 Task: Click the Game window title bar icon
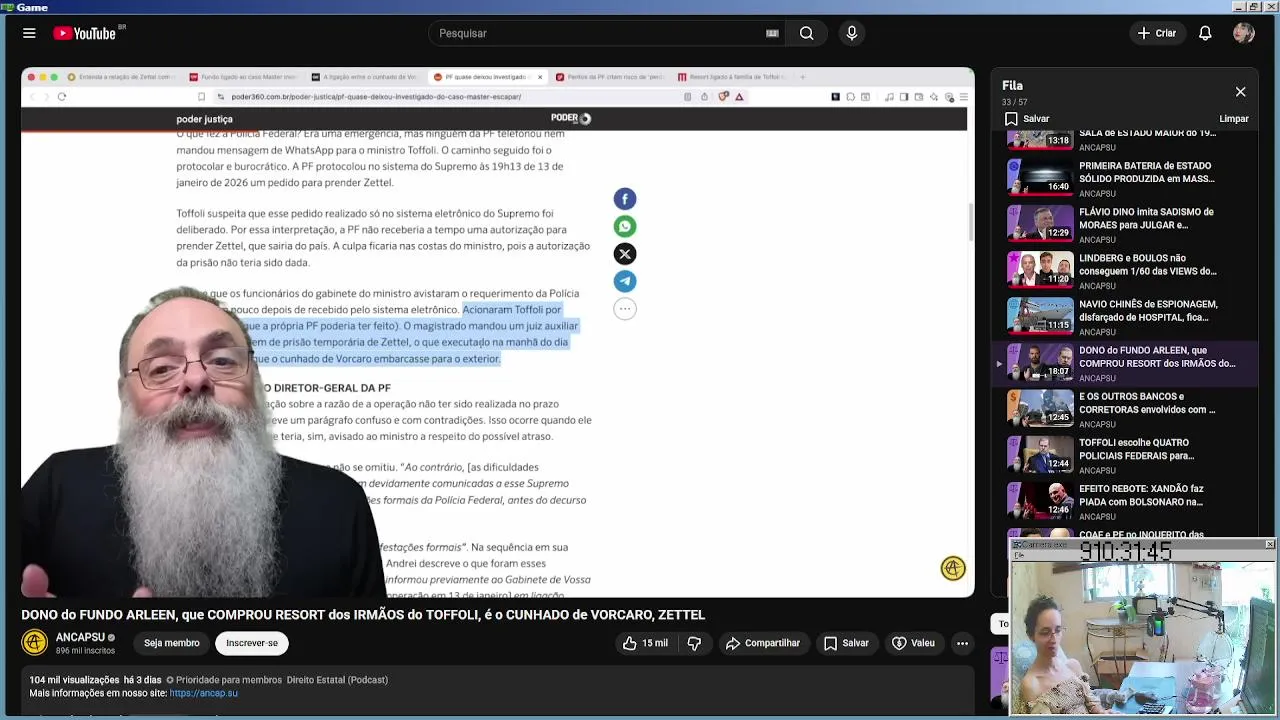[8, 7]
